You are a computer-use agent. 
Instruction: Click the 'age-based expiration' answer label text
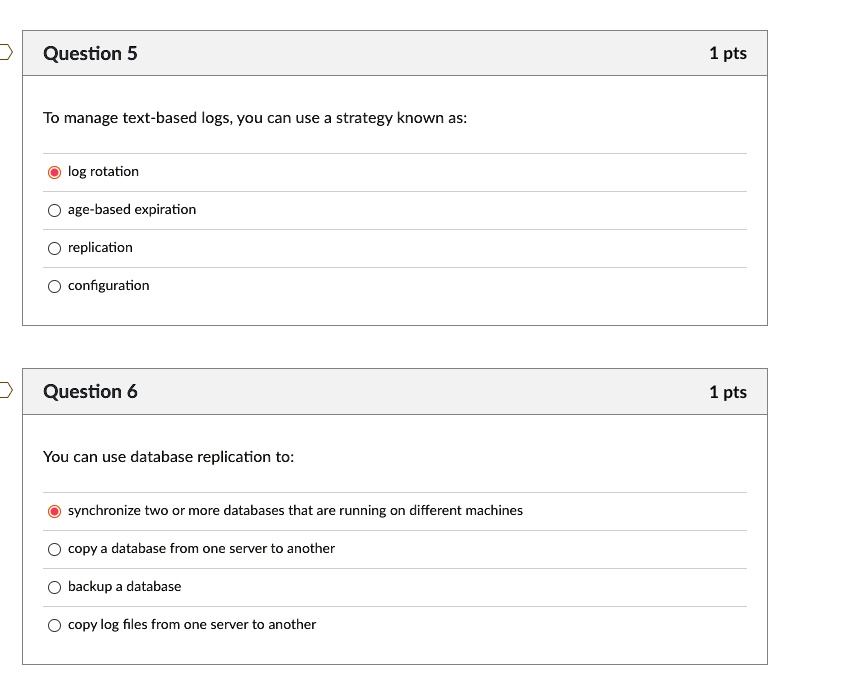pyautogui.click(x=132, y=210)
